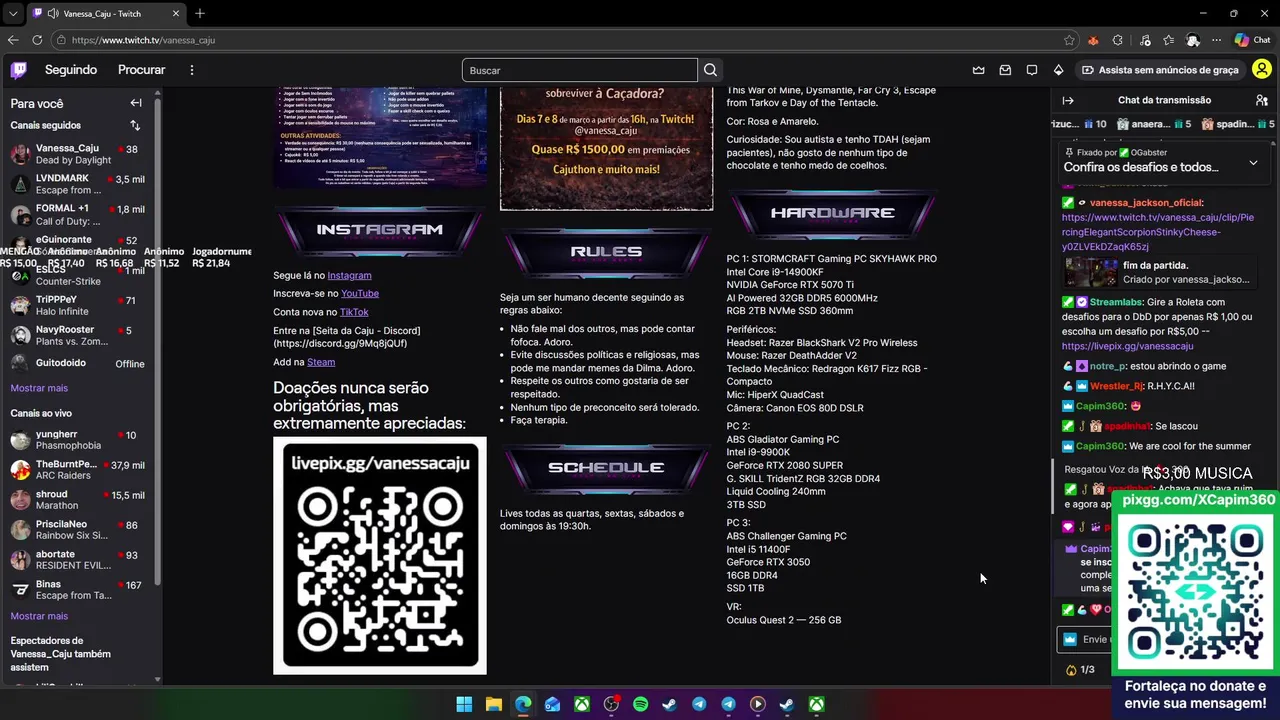Screen dimensions: 1280x720
Task: Open whispers speech bubble icon
Action: coord(1032,70)
